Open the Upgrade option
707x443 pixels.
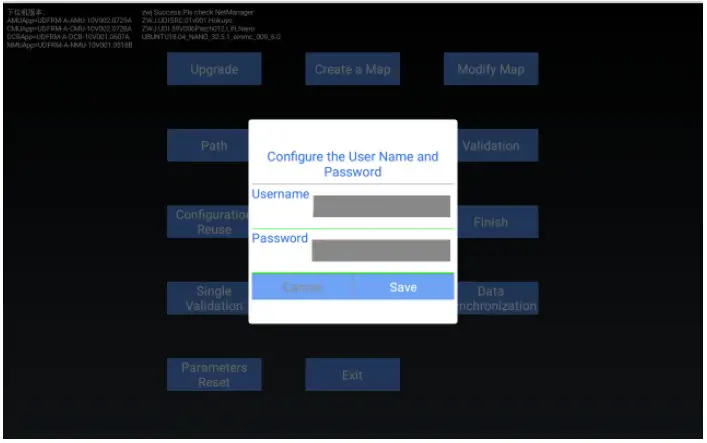click(214, 69)
